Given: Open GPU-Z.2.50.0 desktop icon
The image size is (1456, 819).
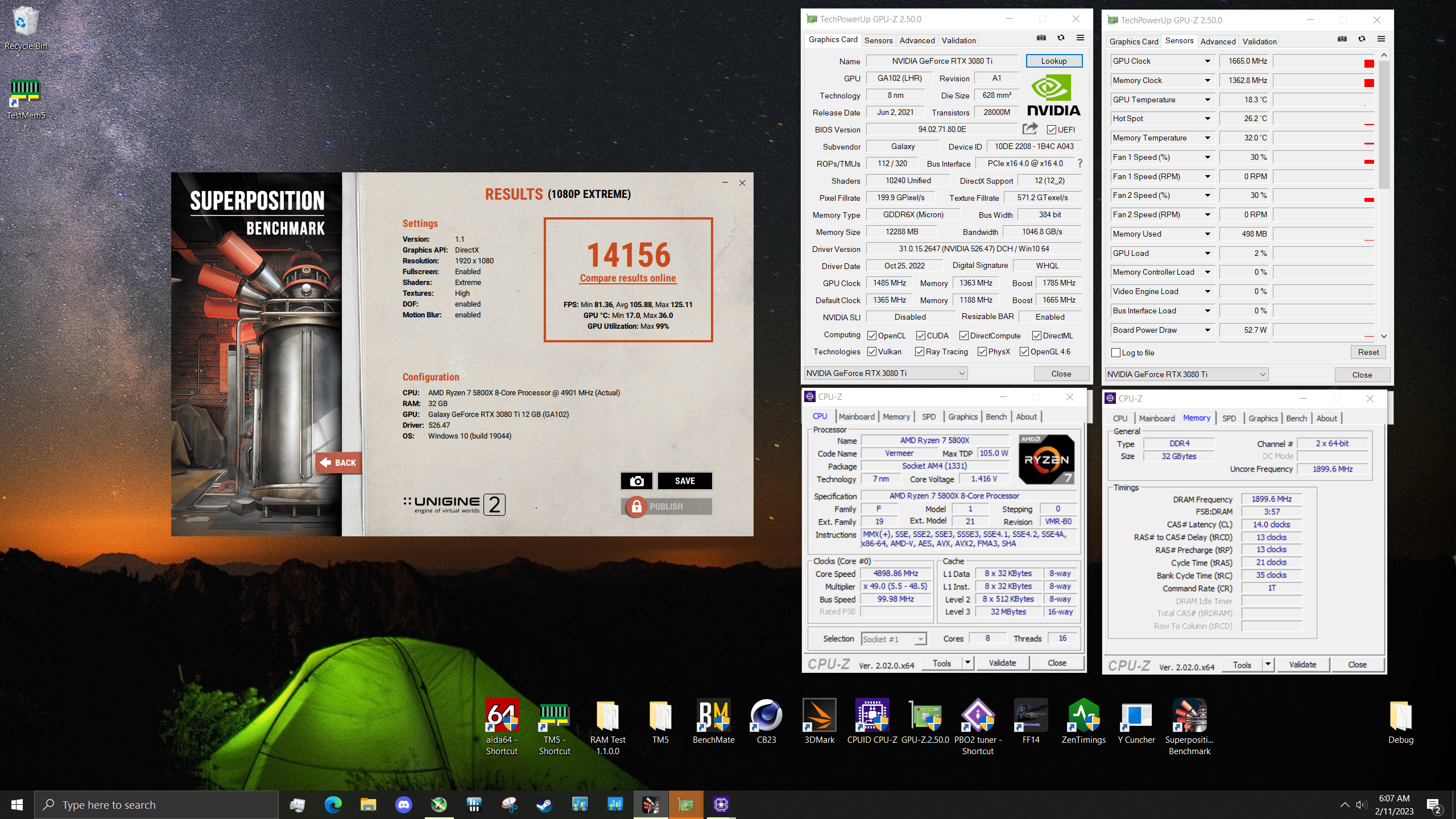Looking at the screenshot, I should [x=925, y=721].
